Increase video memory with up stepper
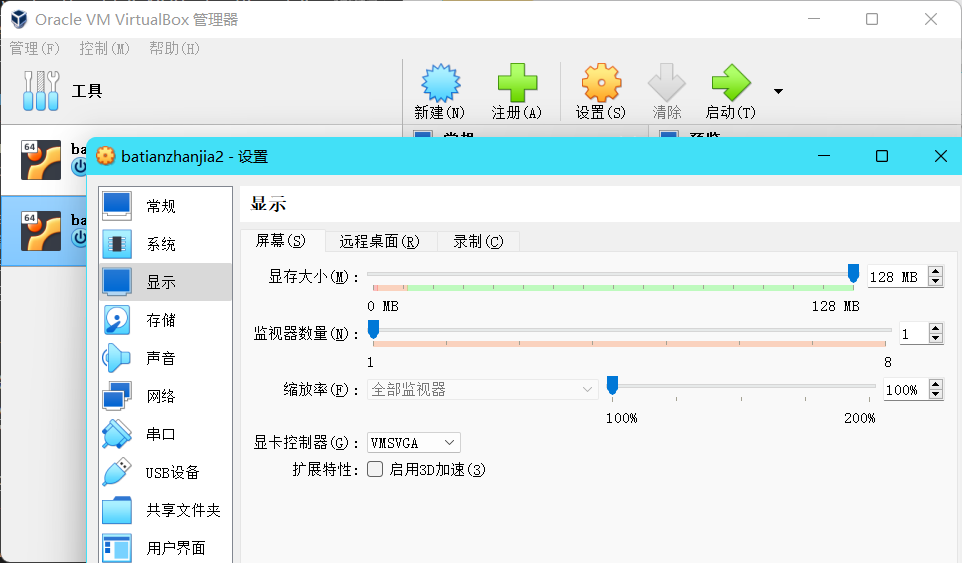 (936, 271)
